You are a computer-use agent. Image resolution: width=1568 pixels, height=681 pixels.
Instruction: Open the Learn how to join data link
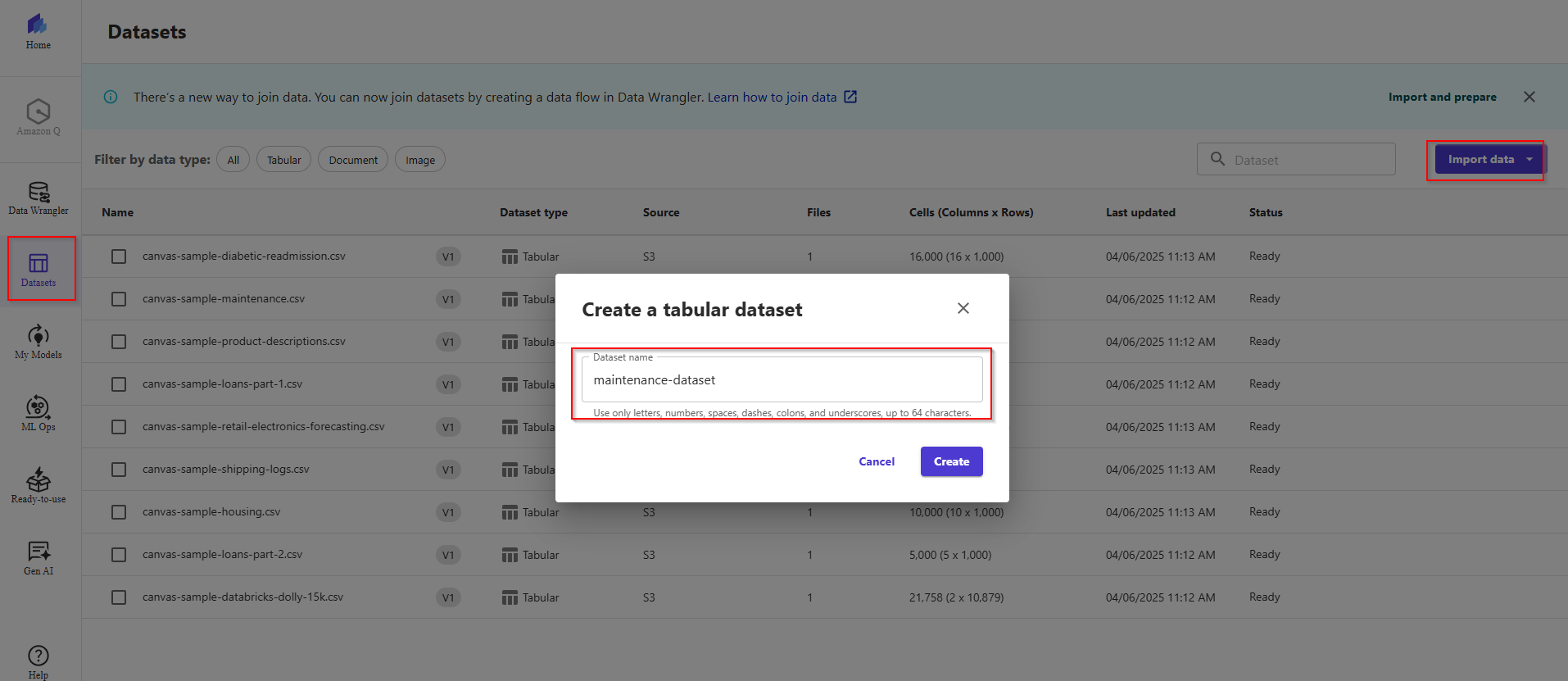point(773,97)
